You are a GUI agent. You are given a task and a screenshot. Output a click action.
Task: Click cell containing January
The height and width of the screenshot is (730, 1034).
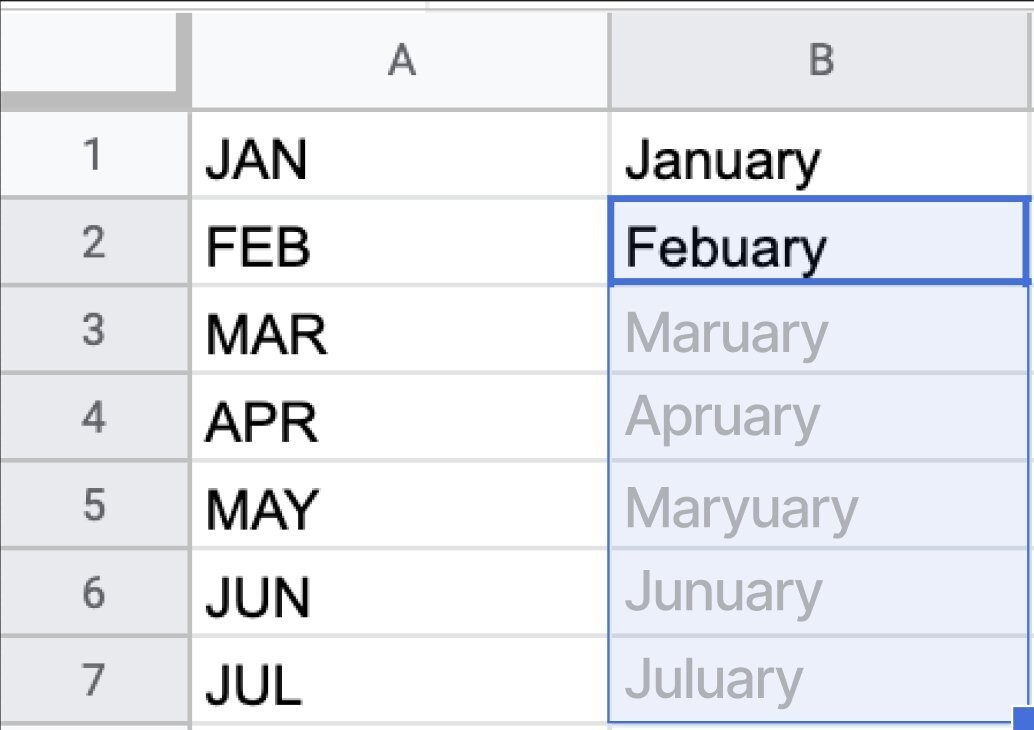(x=820, y=154)
